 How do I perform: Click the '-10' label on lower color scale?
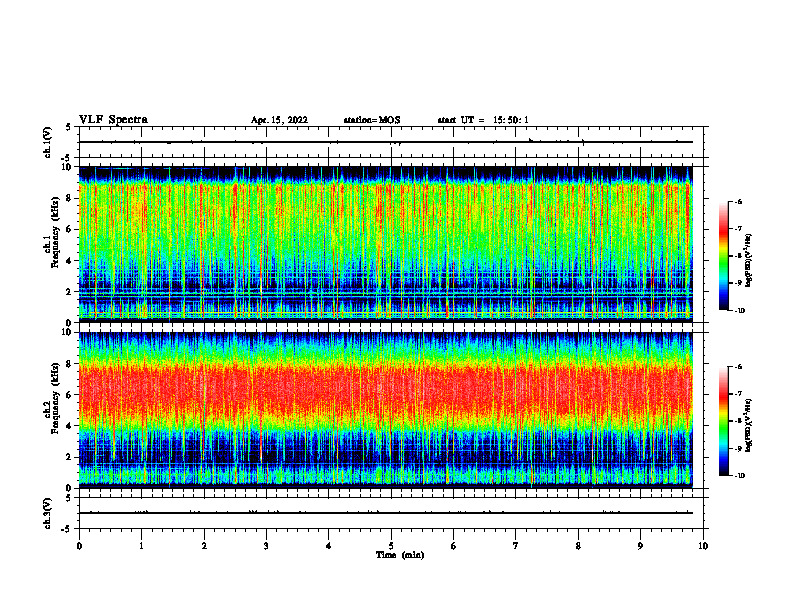pyautogui.click(x=739, y=476)
